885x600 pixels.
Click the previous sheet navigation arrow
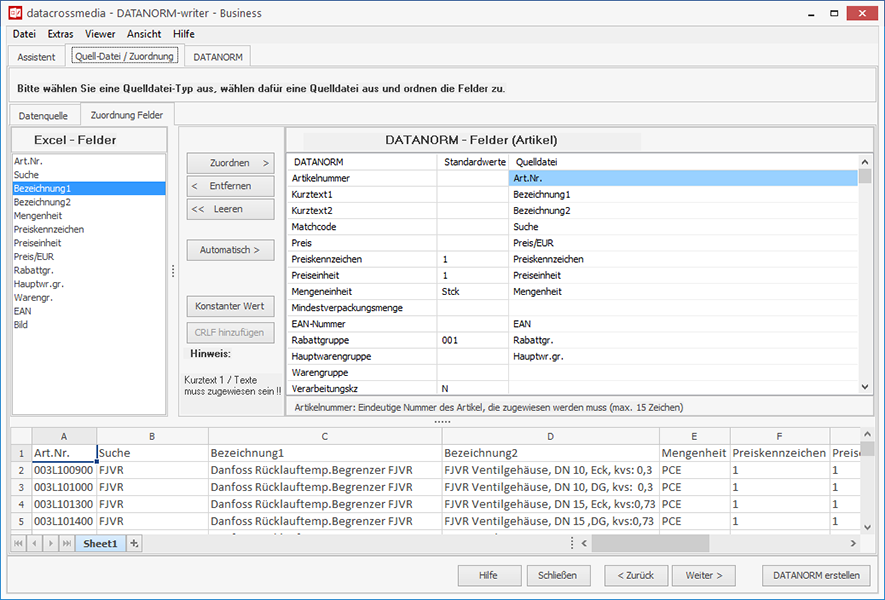[x=35, y=543]
